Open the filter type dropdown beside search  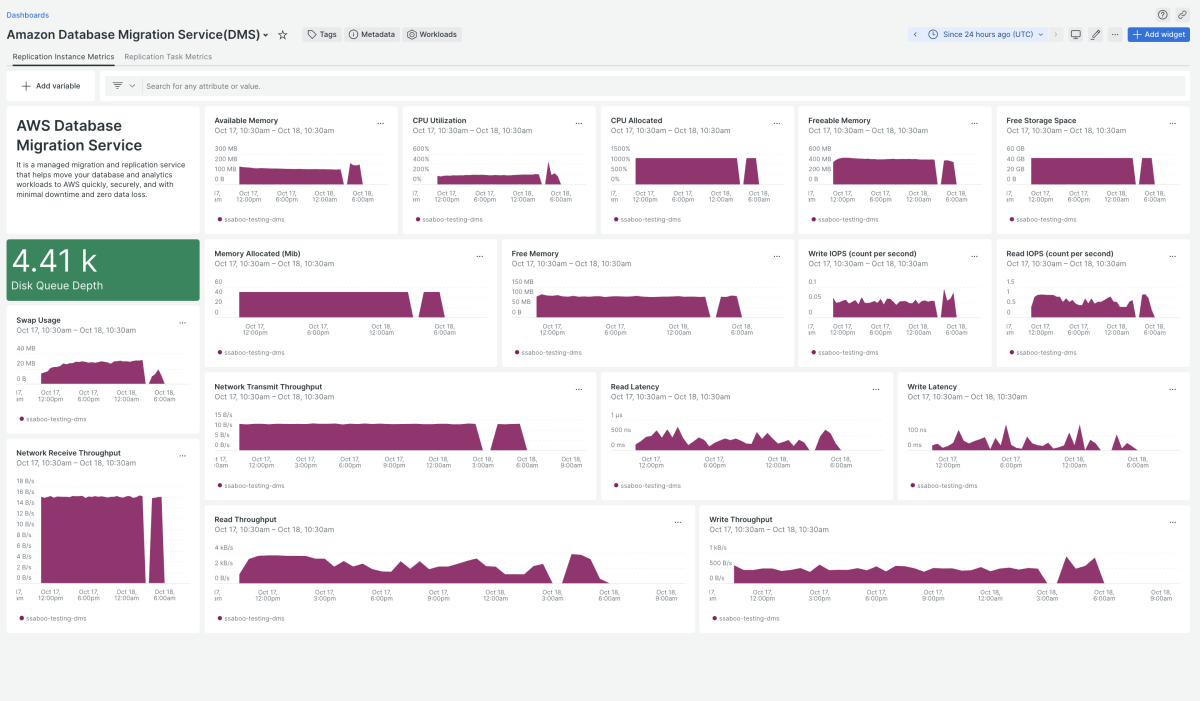tap(124, 86)
